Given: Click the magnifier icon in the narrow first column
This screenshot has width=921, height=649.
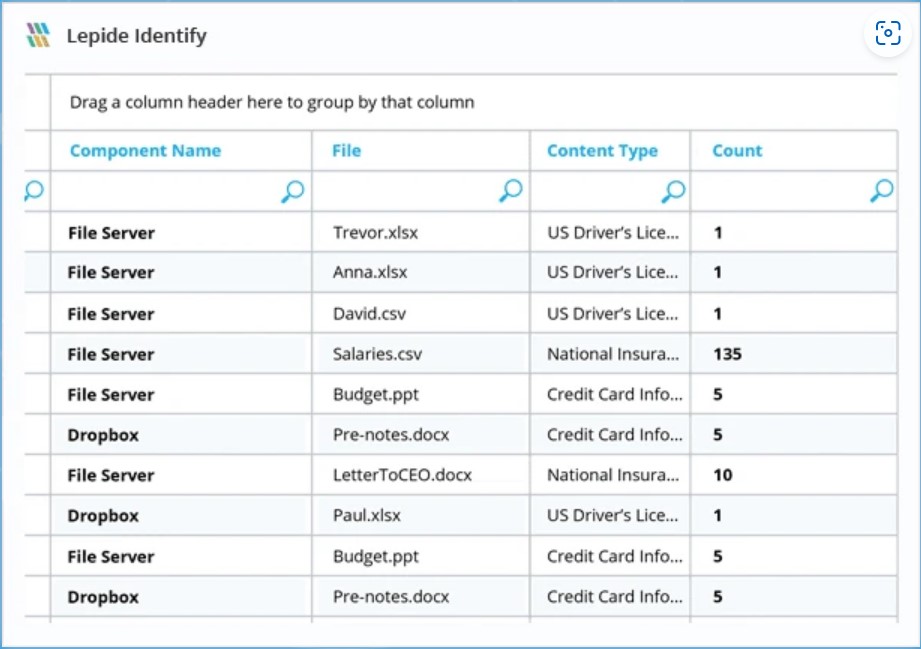Looking at the screenshot, I should tap(34, 190).
